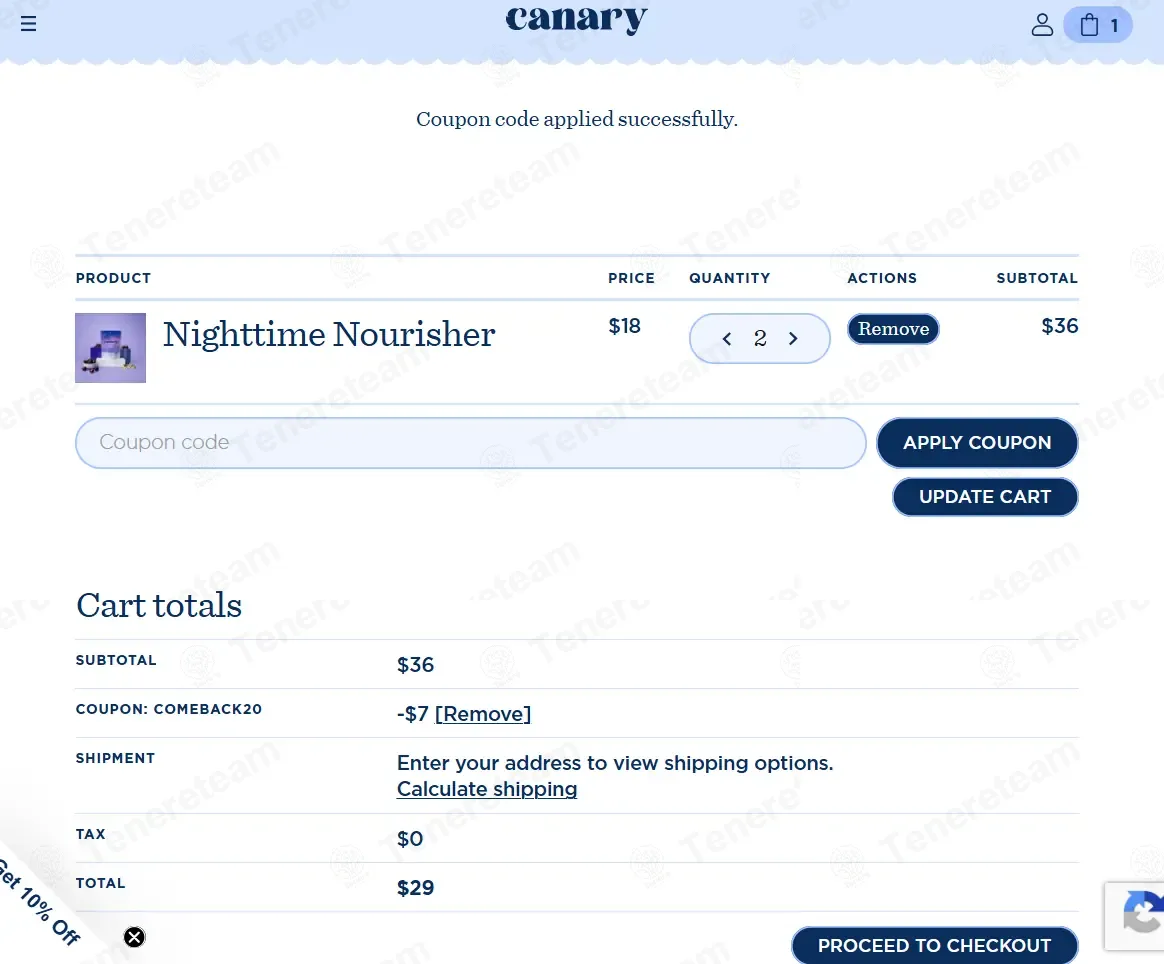The width and height of the screenshot is (1164, 964).
Task: Click the canary logo
Action: point(576,19)
